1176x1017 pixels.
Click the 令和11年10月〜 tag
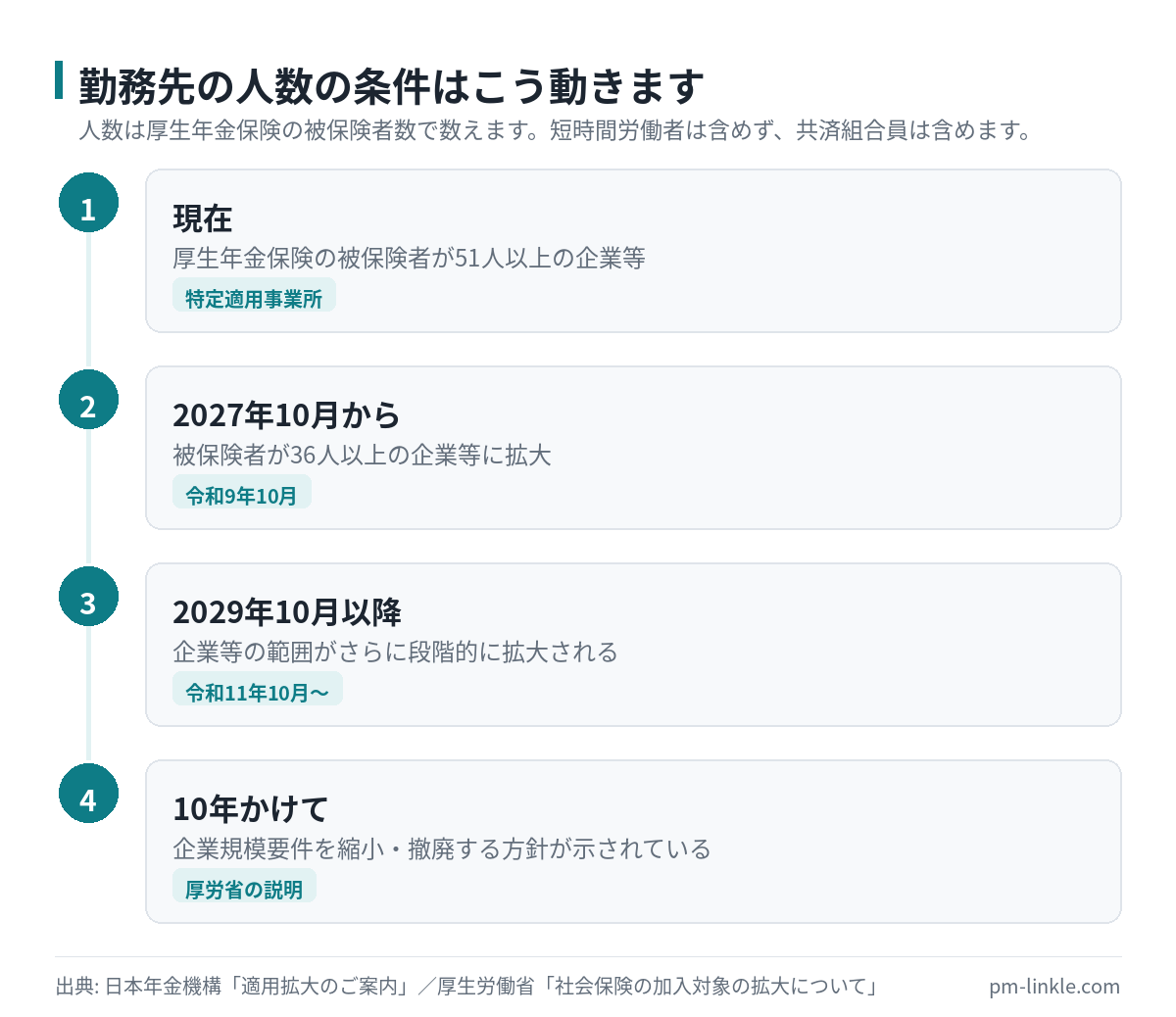pos(258,689)
